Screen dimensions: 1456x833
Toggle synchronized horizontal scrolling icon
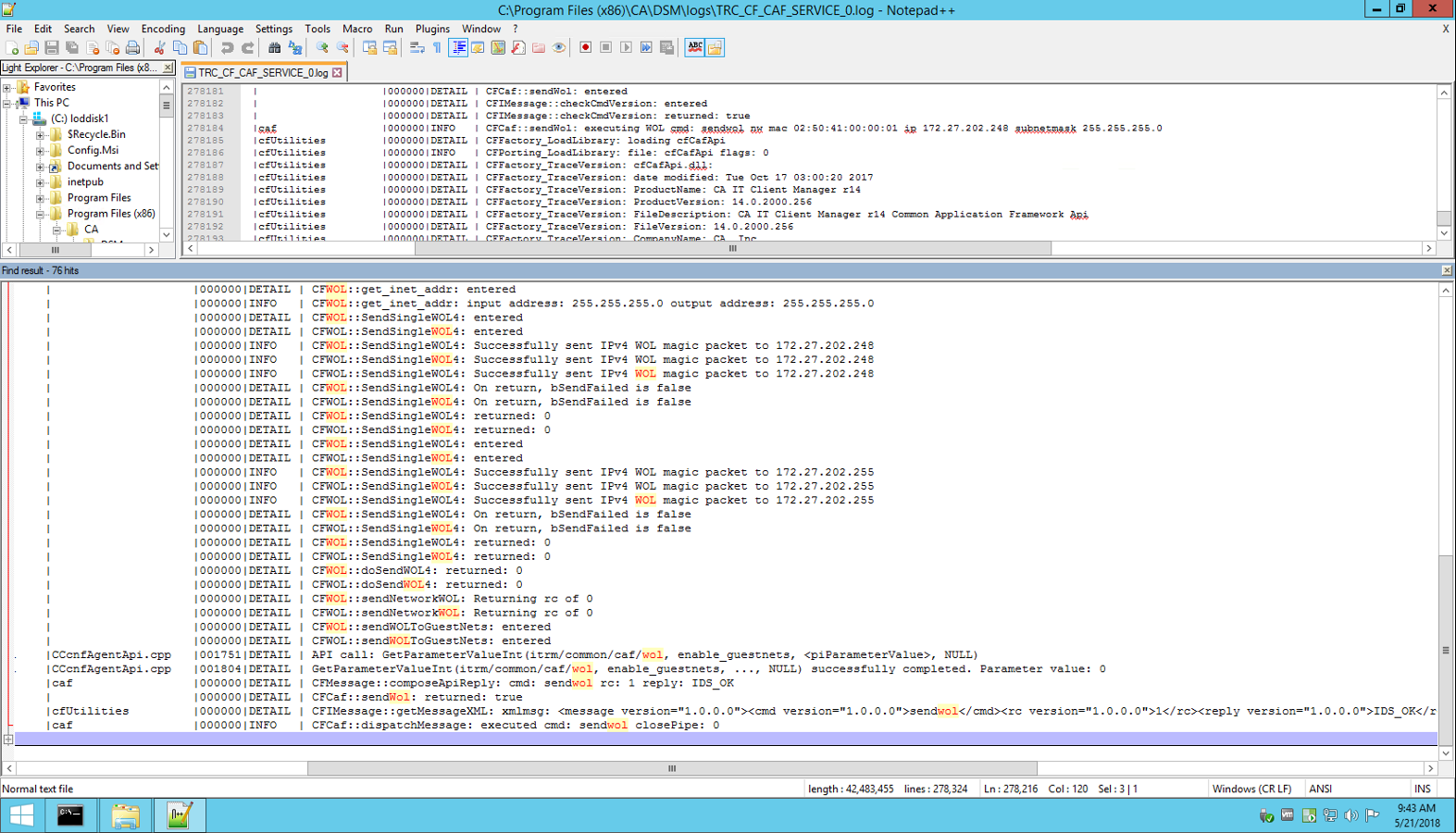pos(390,47)
